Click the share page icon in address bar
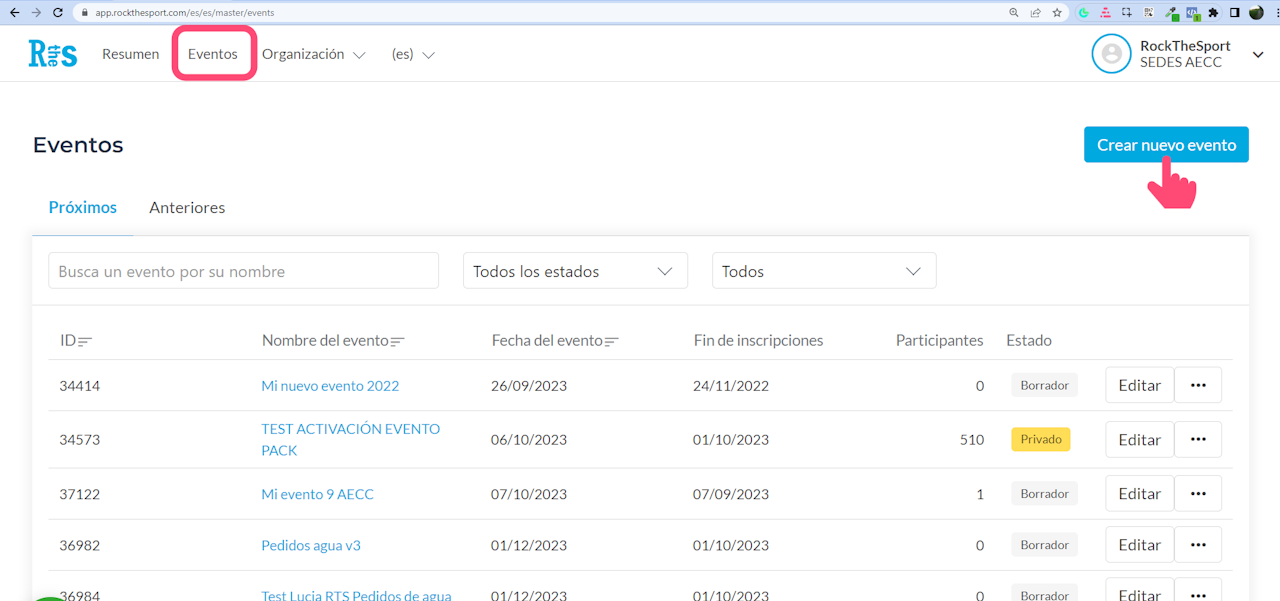This screenshot has height=601, width=1280. [x=1036, y=13]
